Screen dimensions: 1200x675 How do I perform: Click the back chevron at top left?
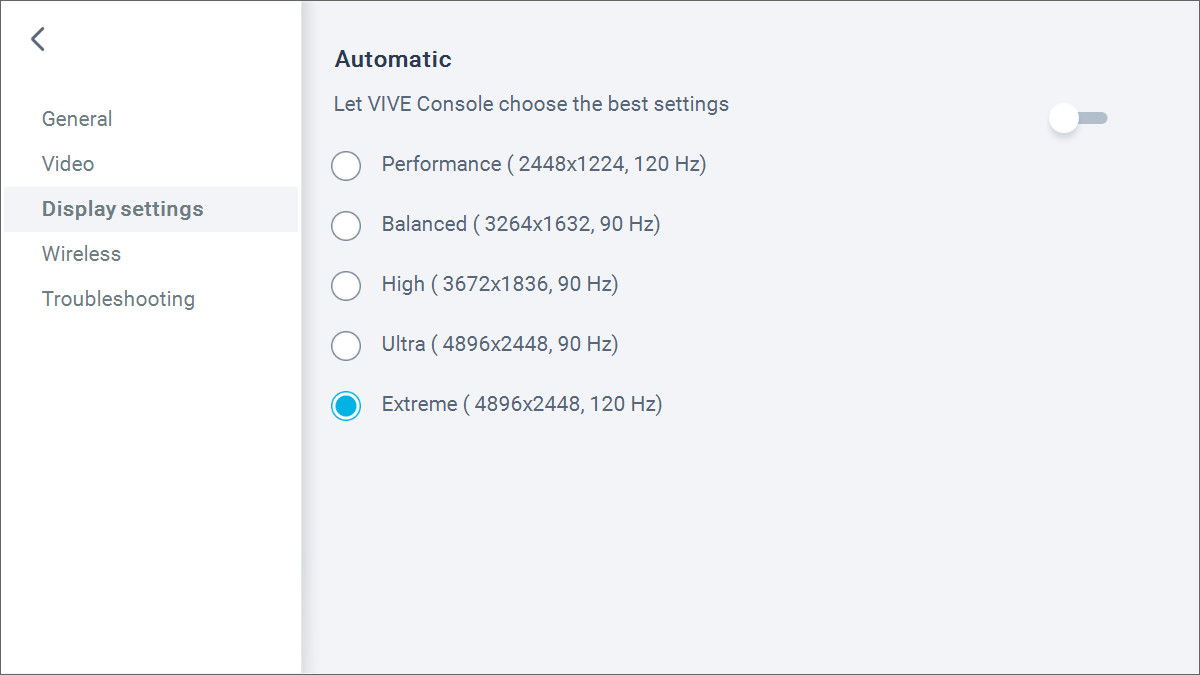click(38, 38)
